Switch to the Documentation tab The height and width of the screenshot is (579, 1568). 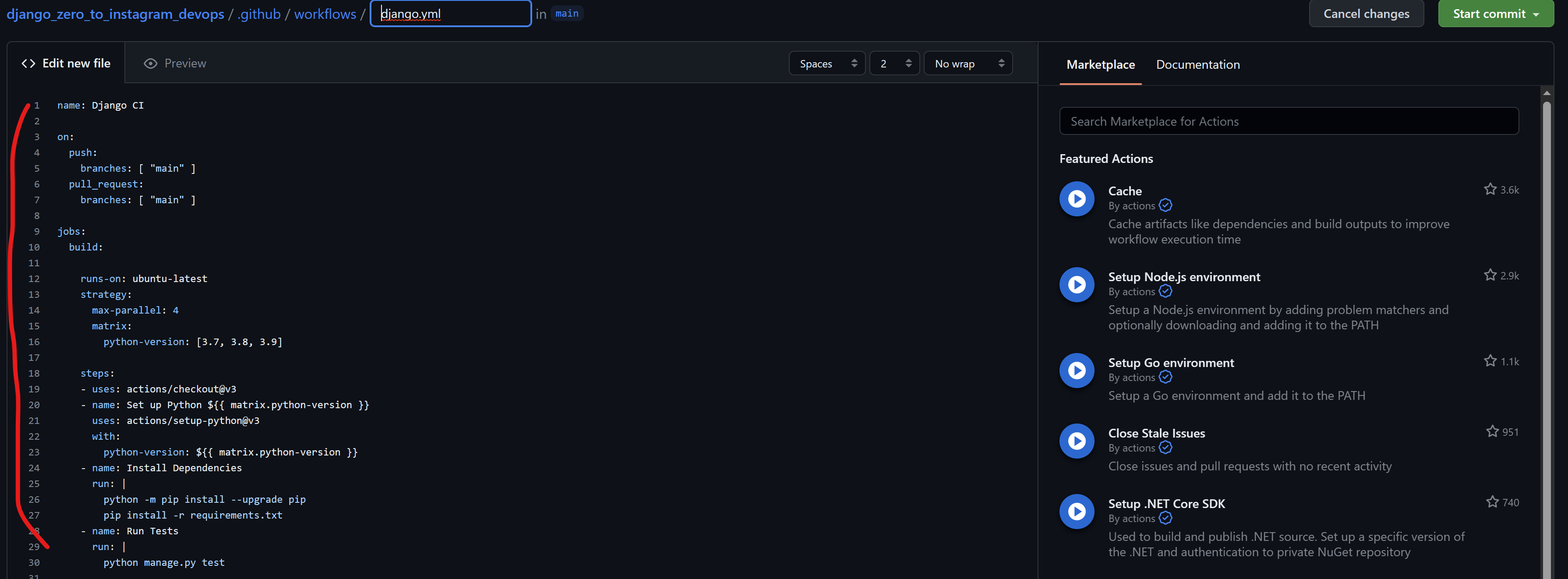point(1197,64)
